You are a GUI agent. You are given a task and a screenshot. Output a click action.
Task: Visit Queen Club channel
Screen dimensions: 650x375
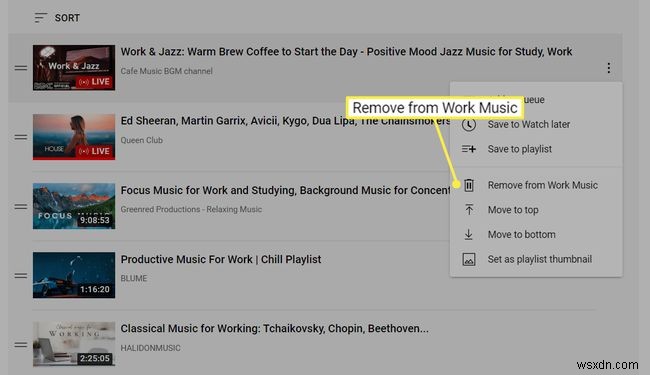click(141, 140)
